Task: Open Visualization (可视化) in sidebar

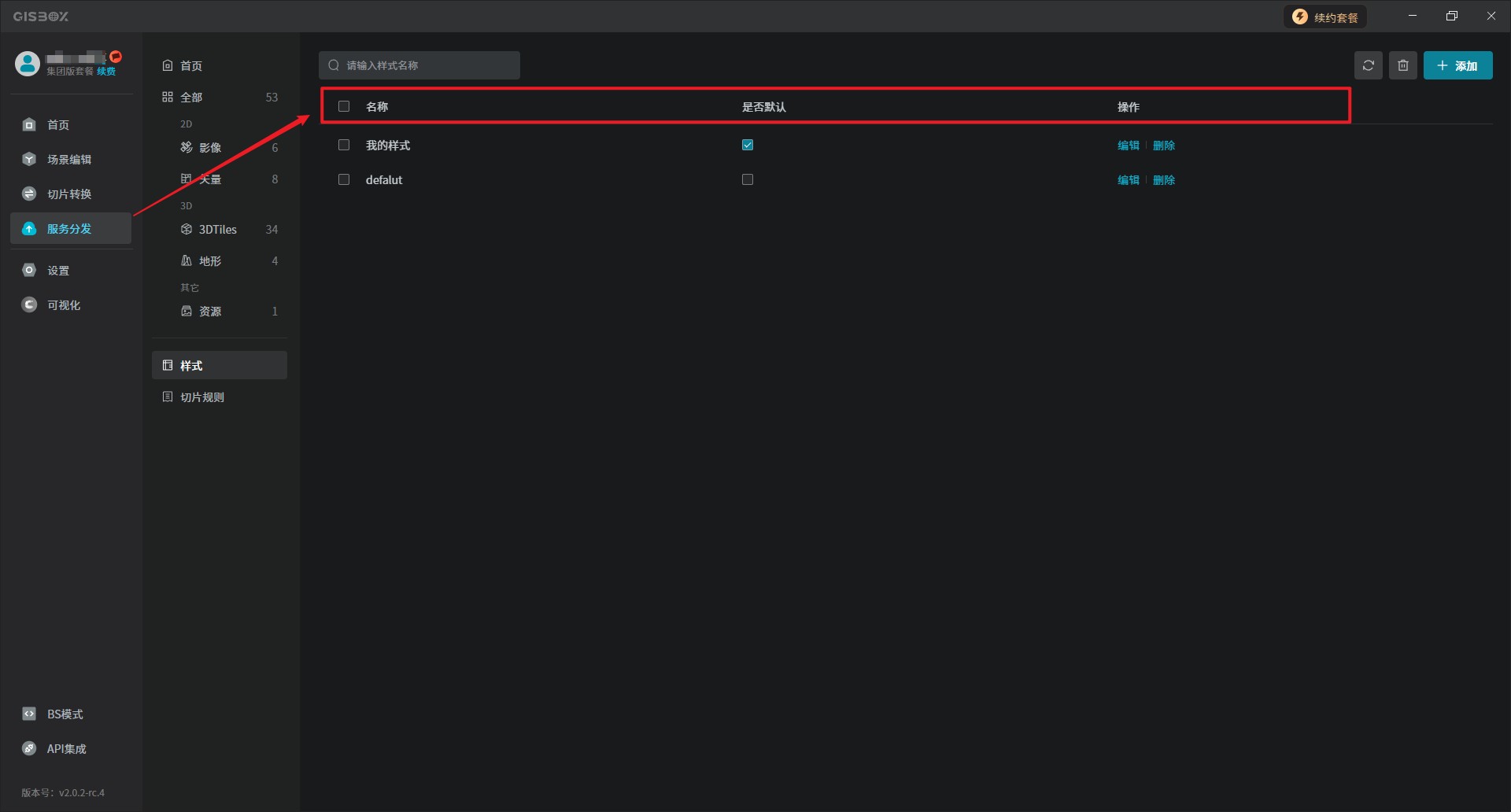Action: coord(63,305)
